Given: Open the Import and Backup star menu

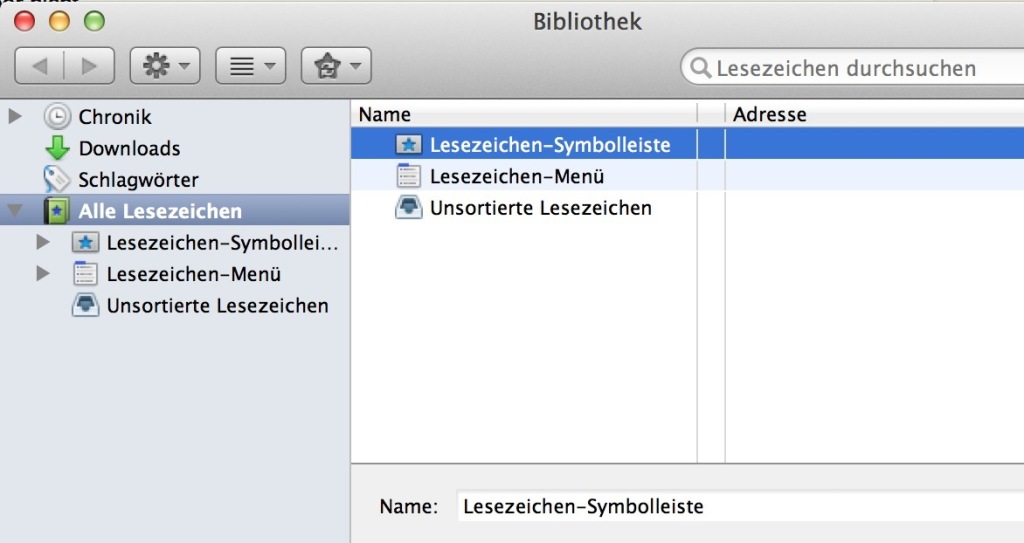Looking at the screenshot, I should (x=336, y=65).
